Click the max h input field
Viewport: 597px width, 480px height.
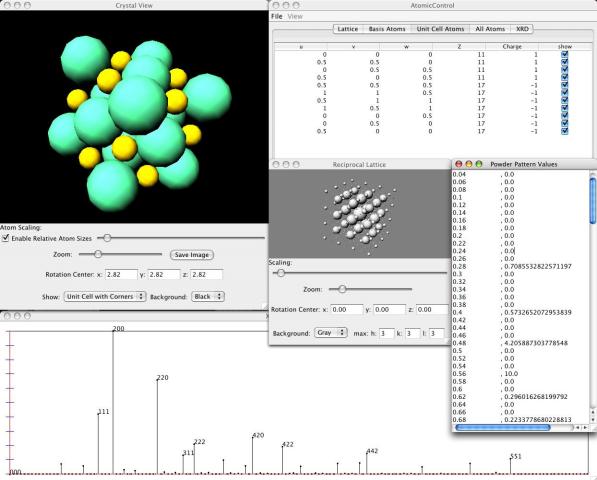pos(386,334)
